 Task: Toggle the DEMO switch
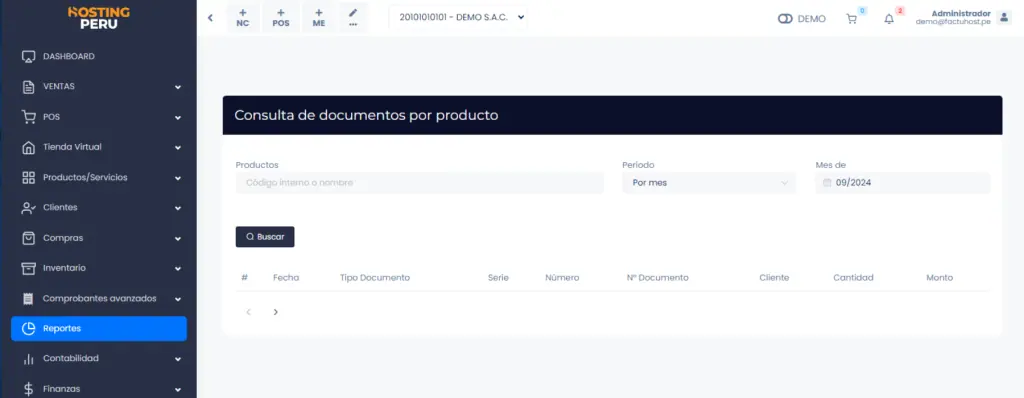click(x=785, y=19)
